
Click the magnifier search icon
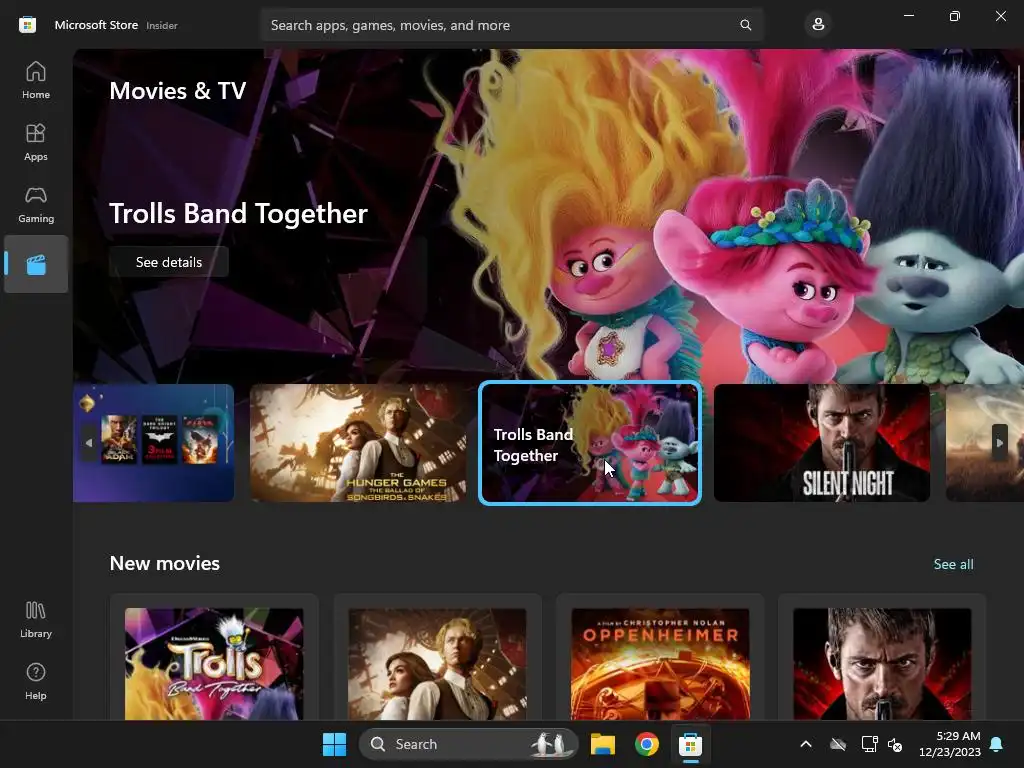[x=745, y=25]
